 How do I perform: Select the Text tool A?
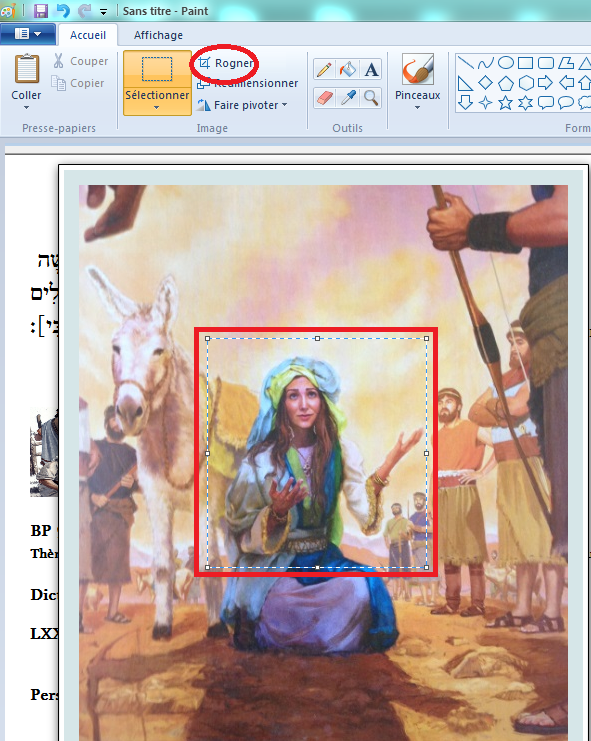(371, 69)
